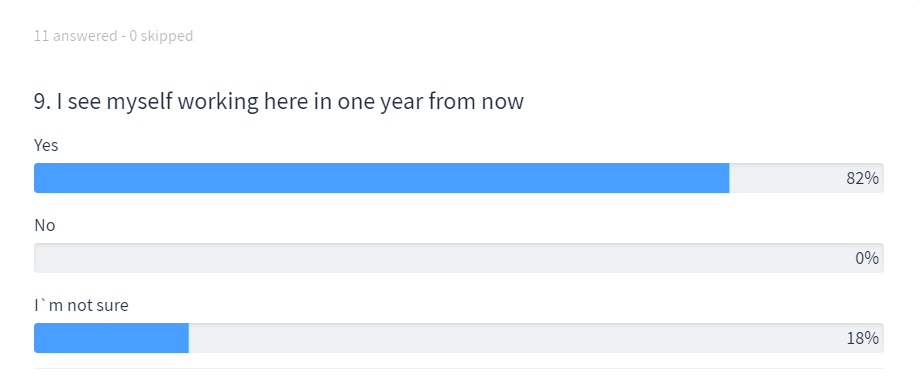
Task: Click the gray unfilled part of Yes bar
Action: pyautogui.click(x=806, y=178)
